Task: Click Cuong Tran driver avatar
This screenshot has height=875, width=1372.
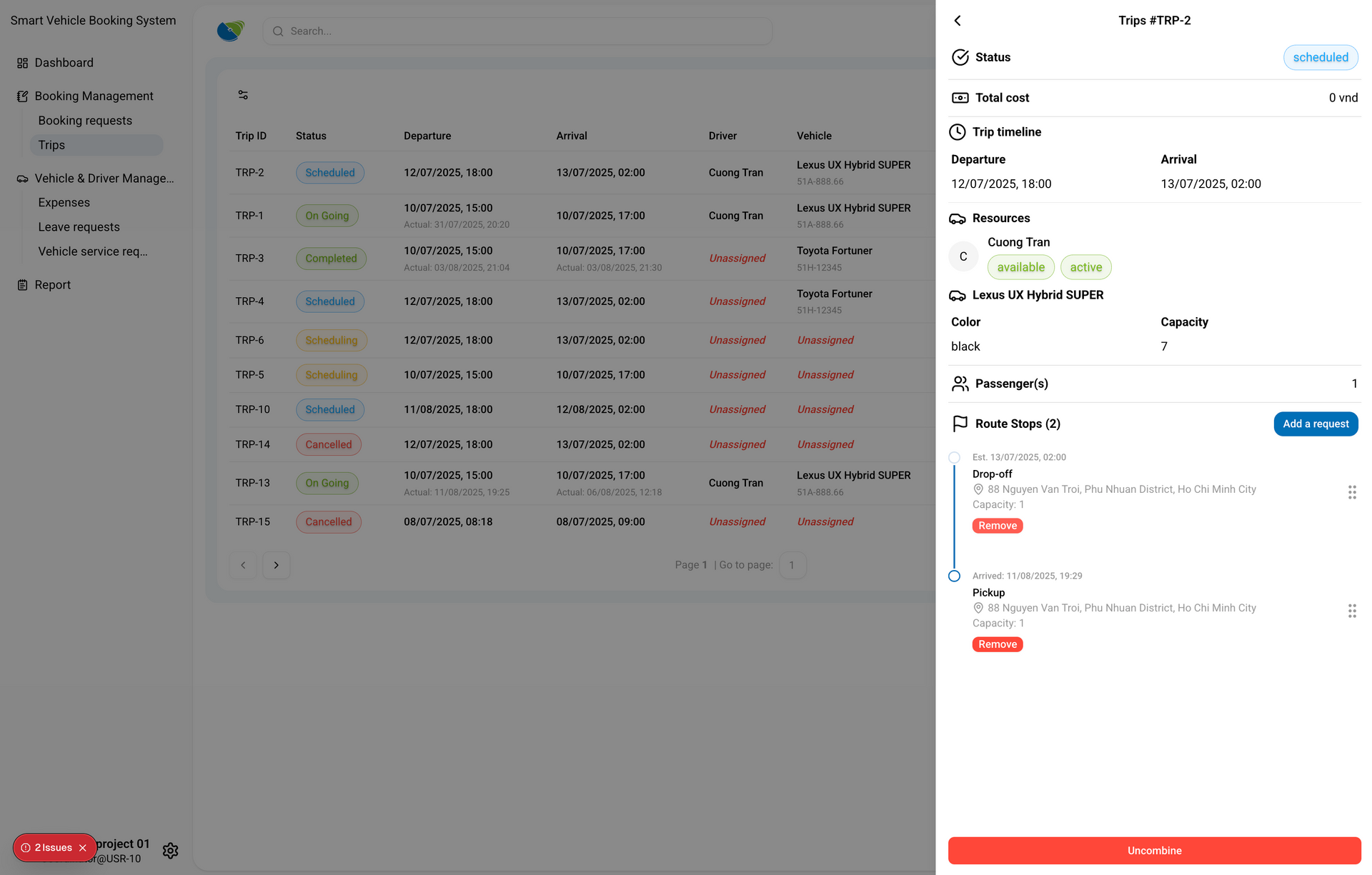Action: pyautogui.click(x=963, y=256)
